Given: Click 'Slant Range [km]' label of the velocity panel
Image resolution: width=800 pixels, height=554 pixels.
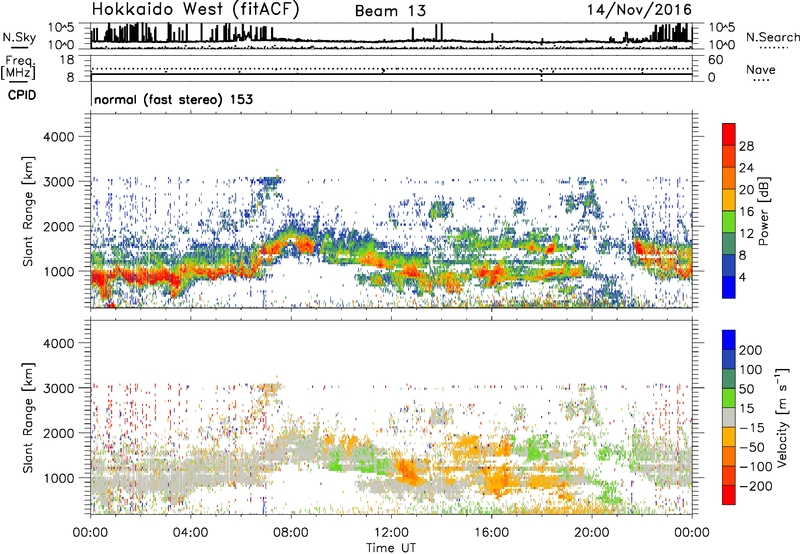Looking at the screenshot, I should point(28,417).
